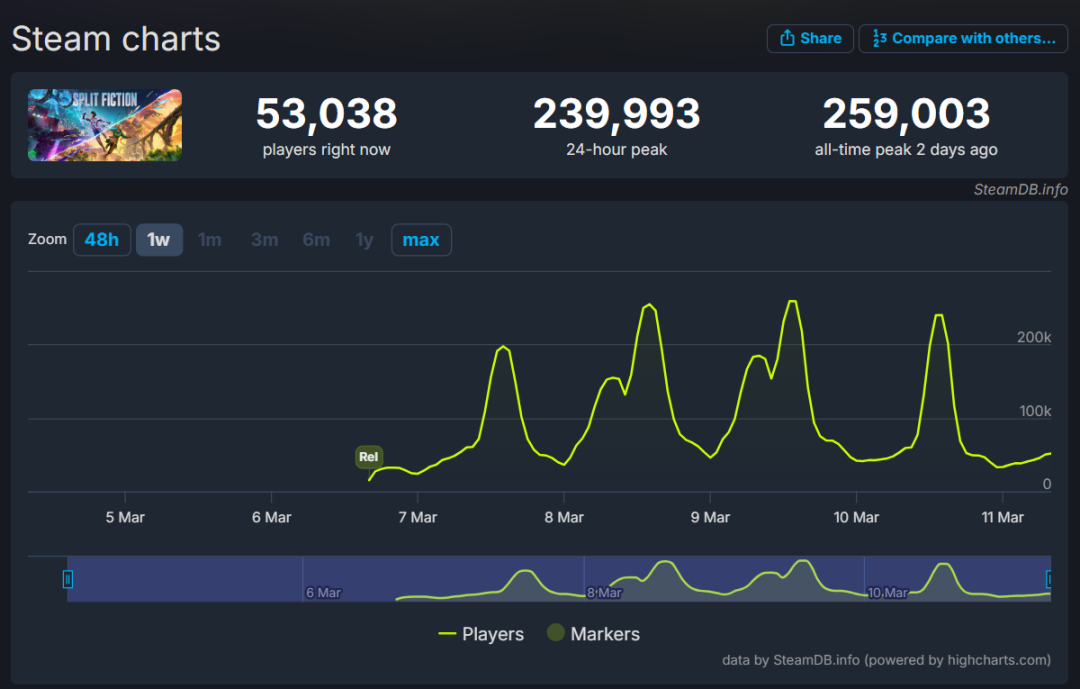Open Compare with others
1080x689 pixels.
click(963, 39)
